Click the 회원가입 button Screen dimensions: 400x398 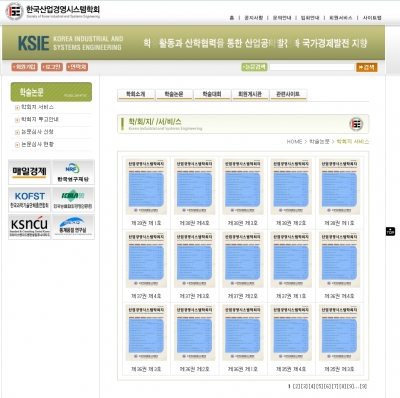pos(24,67)
